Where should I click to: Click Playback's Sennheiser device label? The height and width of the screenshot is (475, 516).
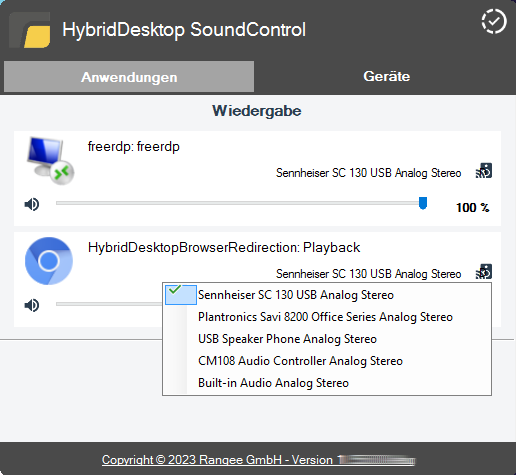pyautogui.click(x=368, y=274)
